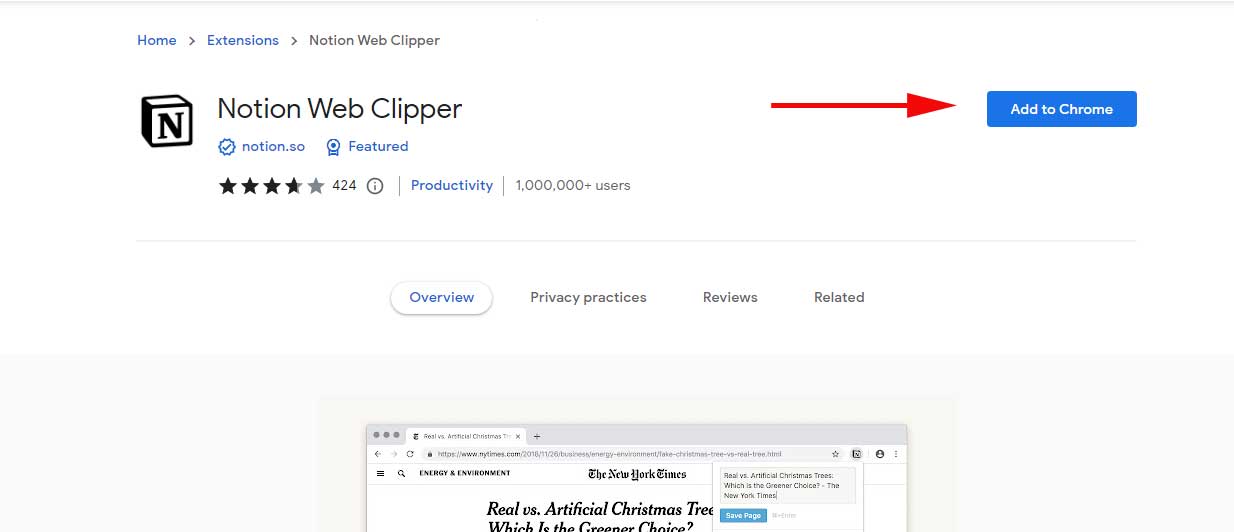Click The New York Times masthead logo
The width and height of the screenshot is (1234, 532).
click(x=637, y=474)
